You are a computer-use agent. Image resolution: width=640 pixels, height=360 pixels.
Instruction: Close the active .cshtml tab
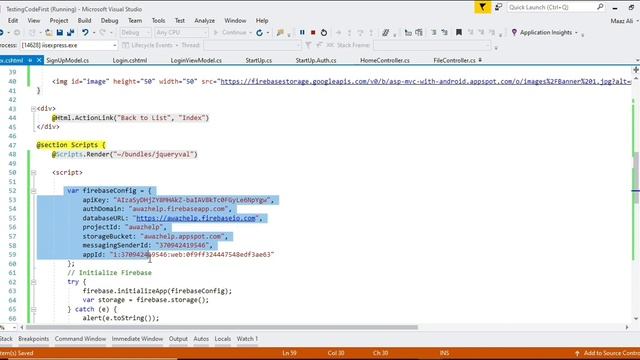pos(39,60)
